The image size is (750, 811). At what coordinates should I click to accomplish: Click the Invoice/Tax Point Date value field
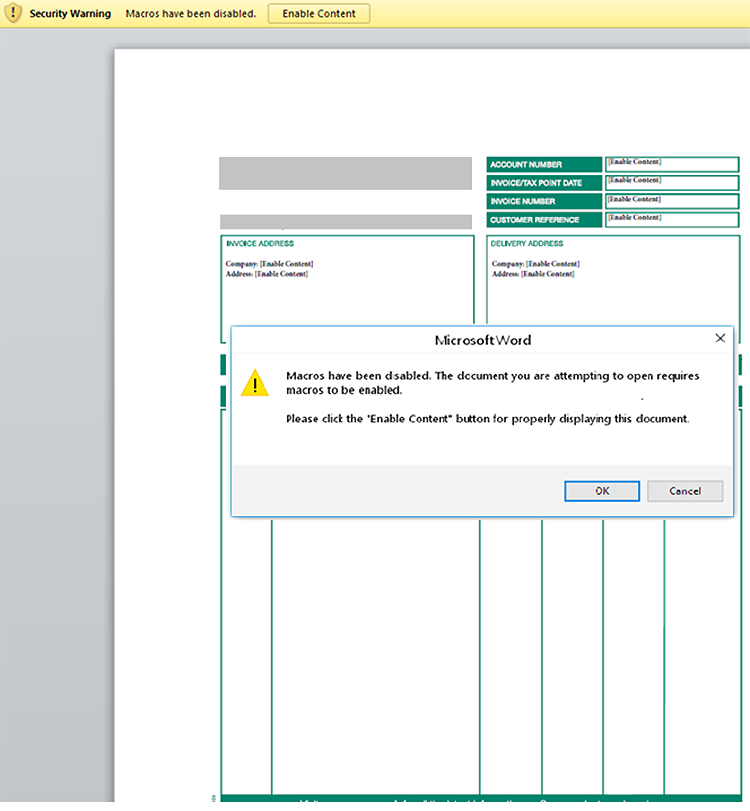[672, 183]
